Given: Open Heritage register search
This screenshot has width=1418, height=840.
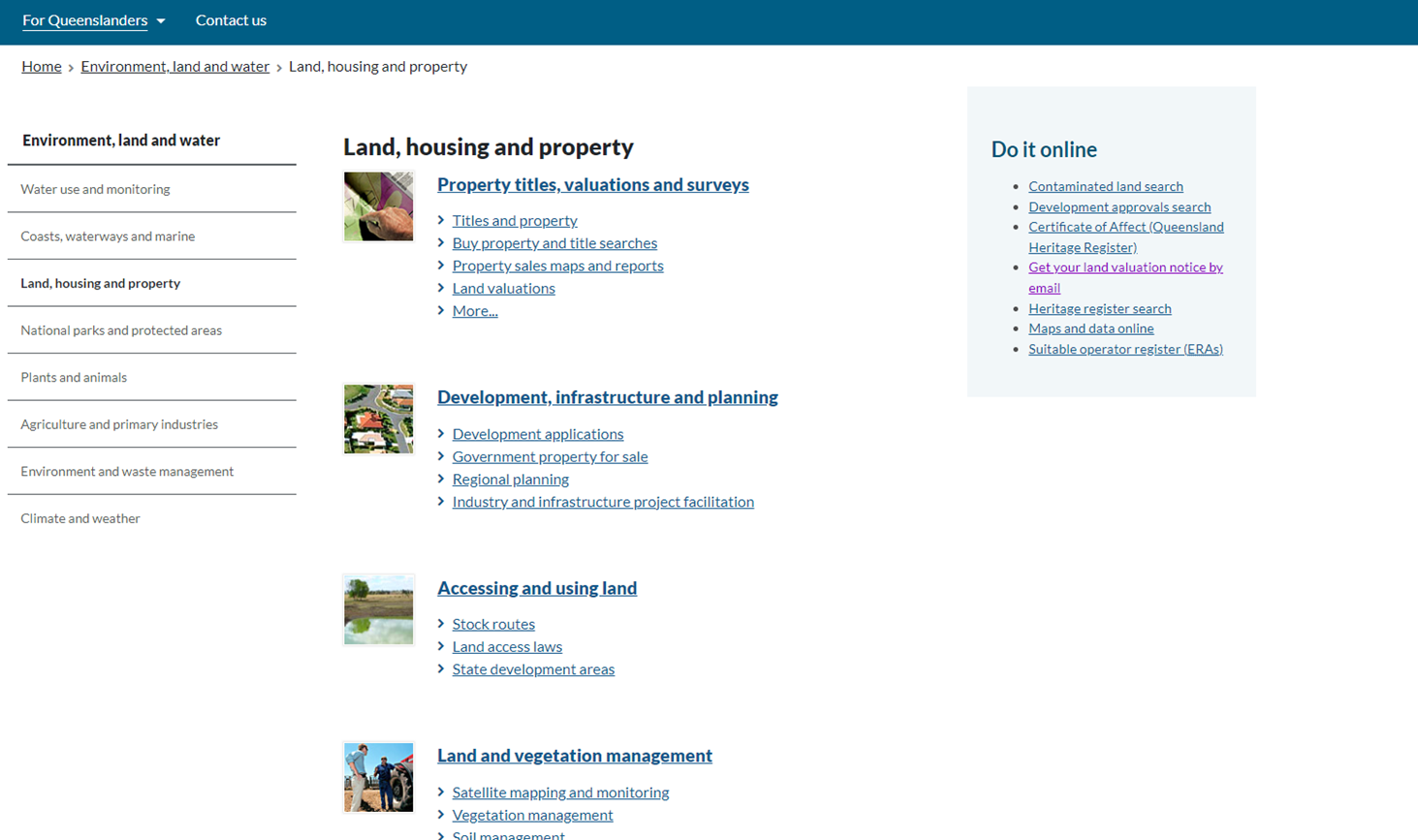Looking at the screenshot, I should [x=1099, y=308].
